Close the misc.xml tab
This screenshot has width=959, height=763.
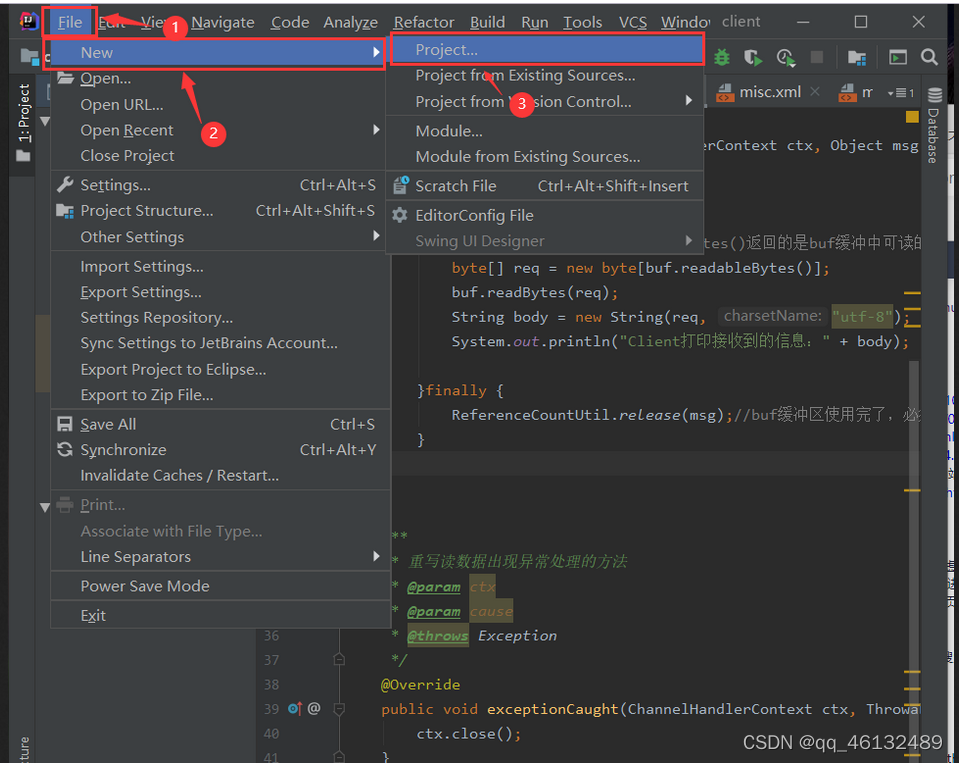click(x=815, y=92)
